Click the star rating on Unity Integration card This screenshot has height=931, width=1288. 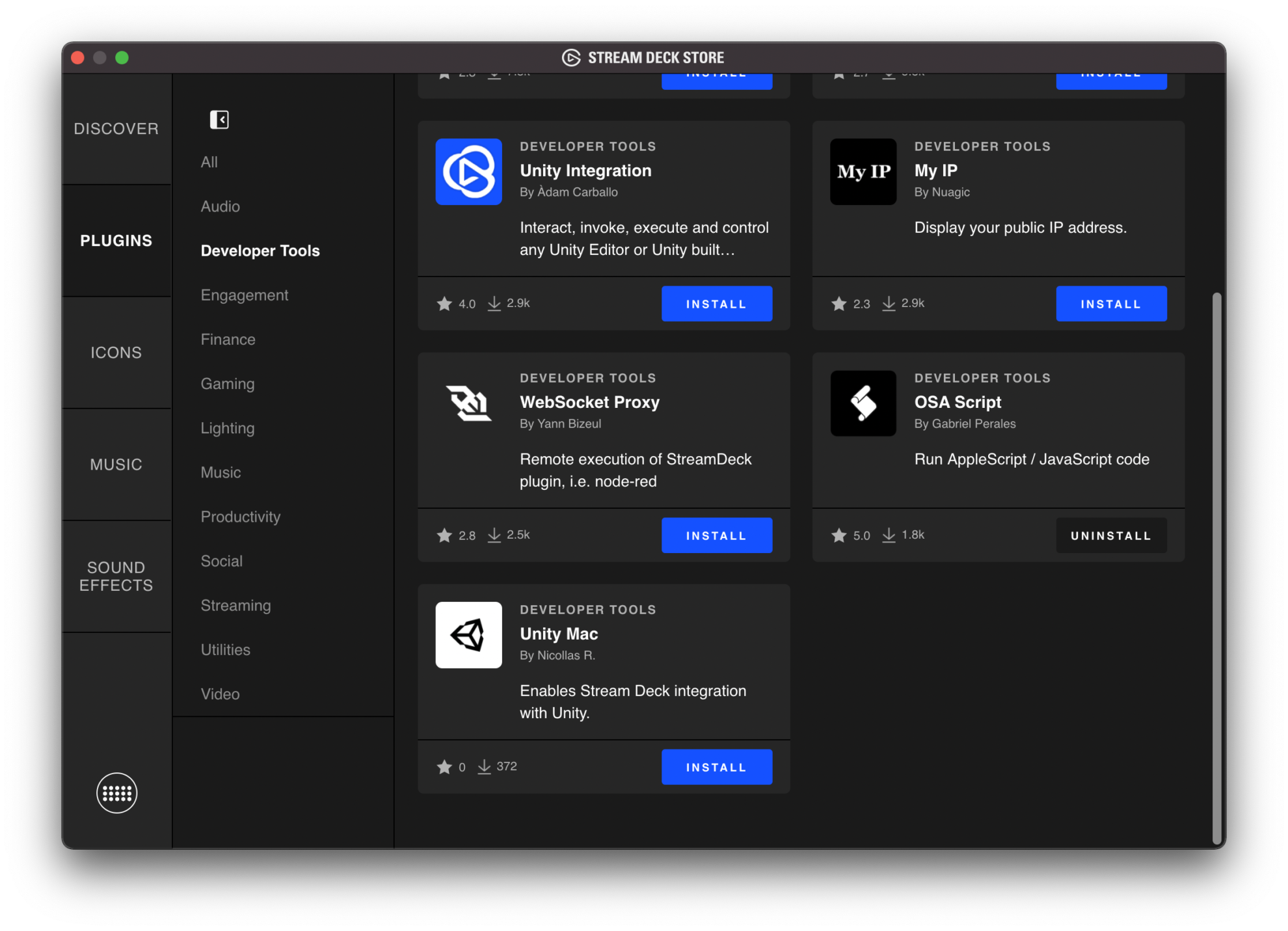(x=457, y=303)
